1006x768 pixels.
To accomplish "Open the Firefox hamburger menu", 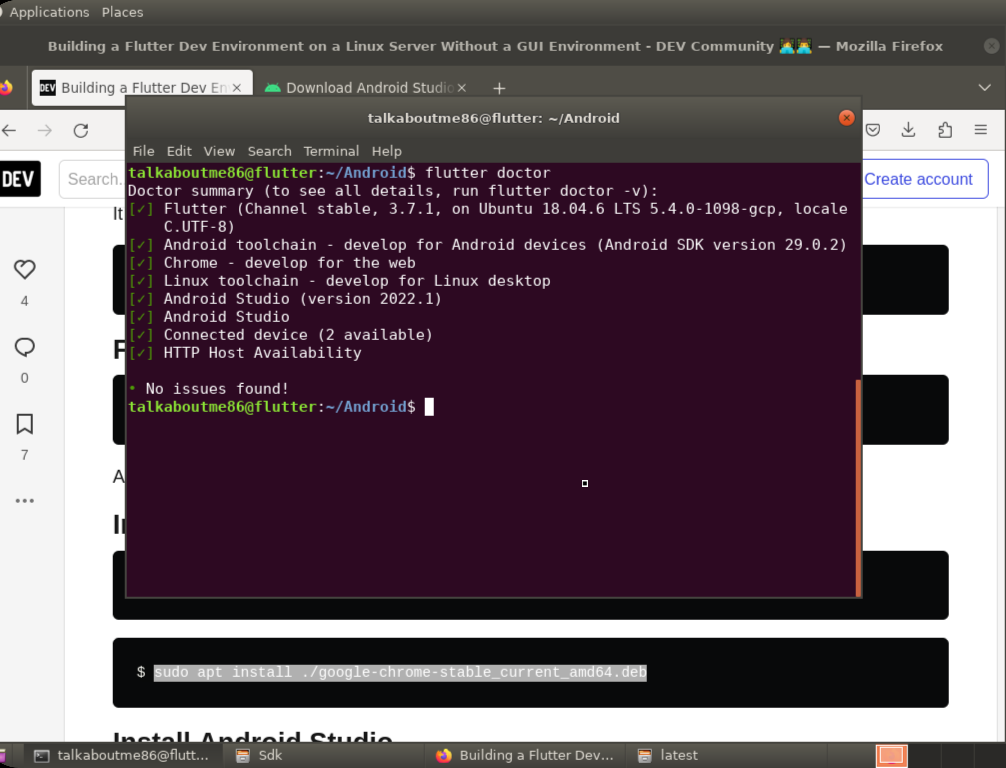I will 980,130.
